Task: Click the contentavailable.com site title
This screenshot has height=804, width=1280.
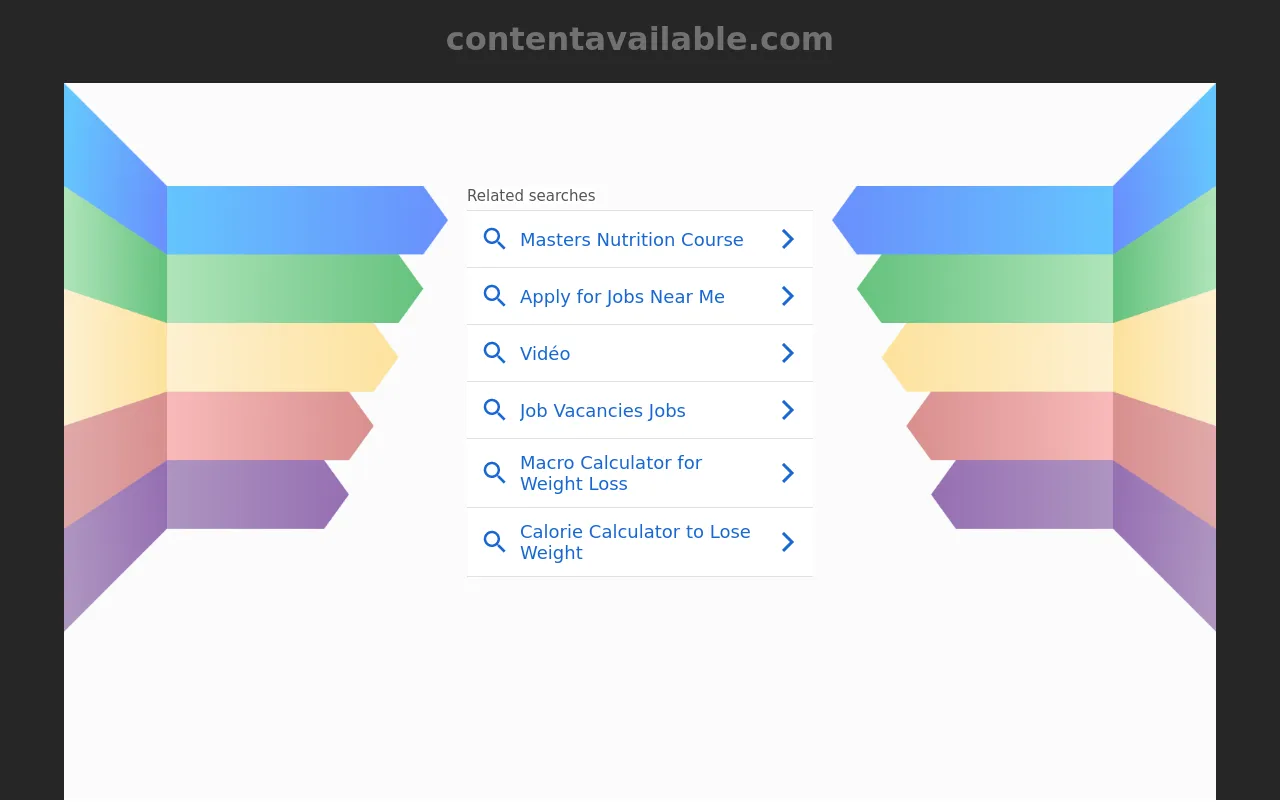Action: pos(640,39)
